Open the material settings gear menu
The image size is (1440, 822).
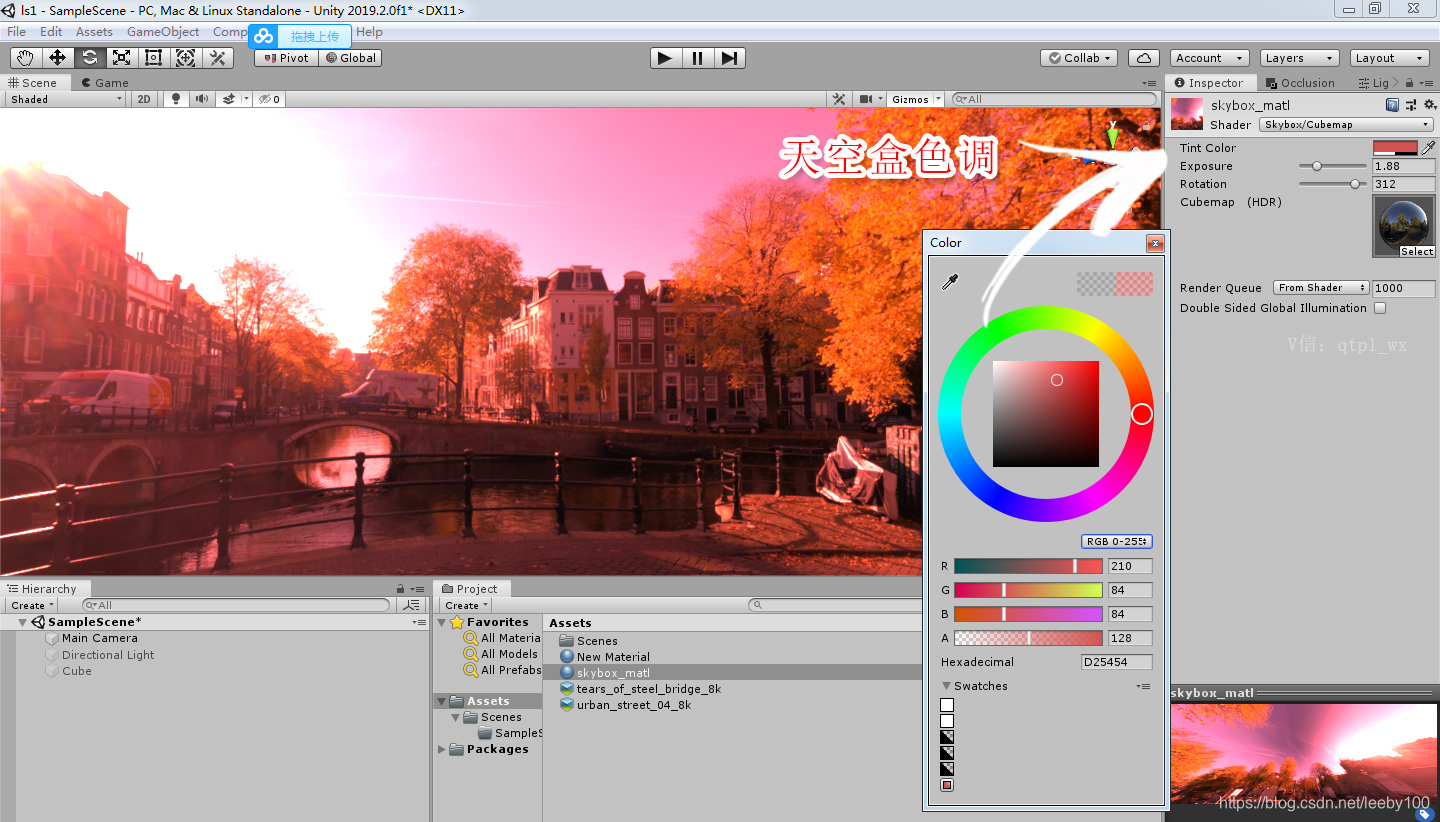(x=1429, y=105)
